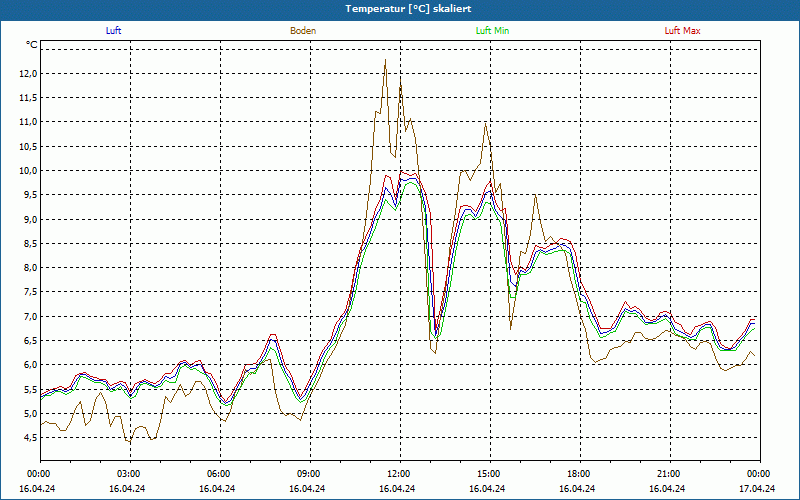The width and height of the screenshot is (800, 500).
Task: Click the 09:00 time axis label
Action: [x=307, y=474]
